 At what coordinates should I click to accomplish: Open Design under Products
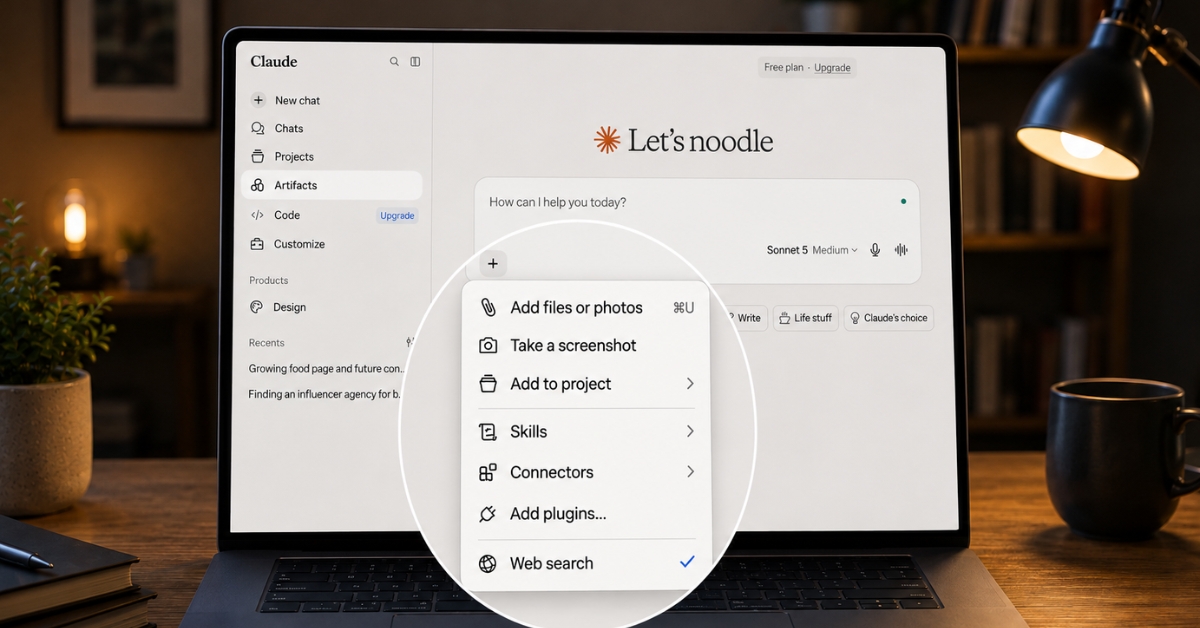[x=279, y=307]
